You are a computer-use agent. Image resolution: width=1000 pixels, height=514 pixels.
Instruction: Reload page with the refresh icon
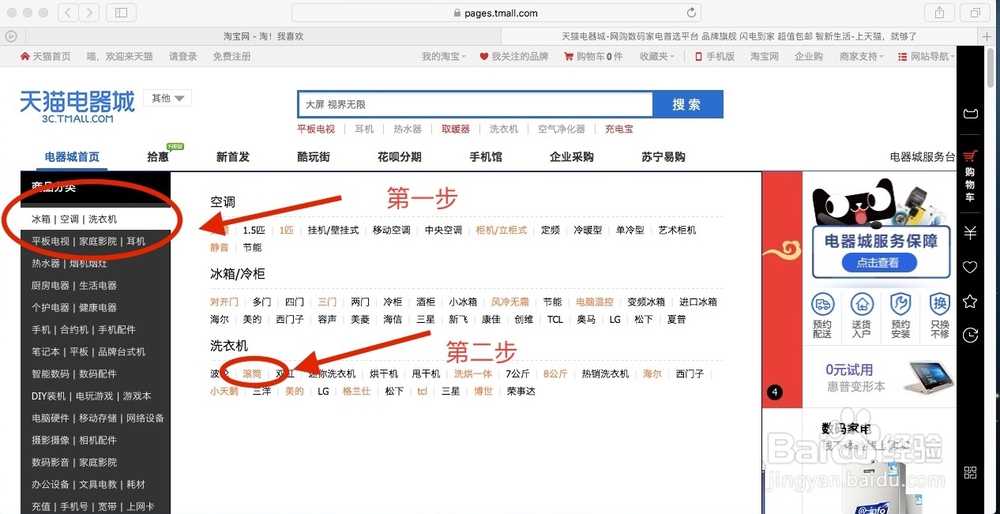(691, 13)
